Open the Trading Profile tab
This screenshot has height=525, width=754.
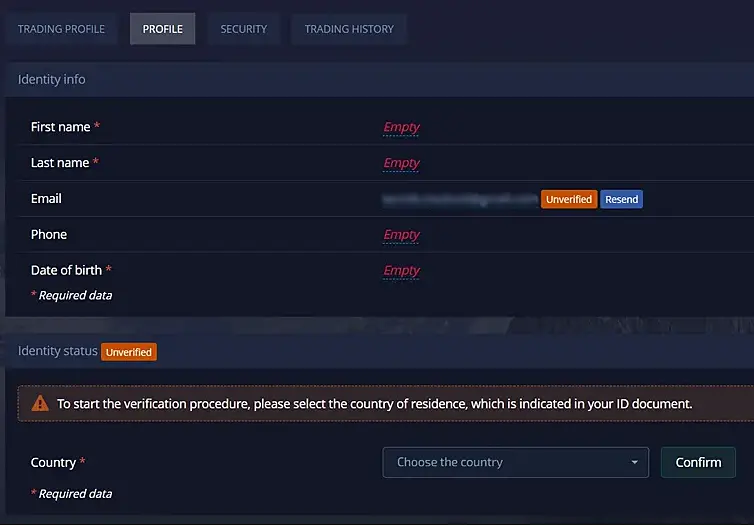(x=61, y=29)
